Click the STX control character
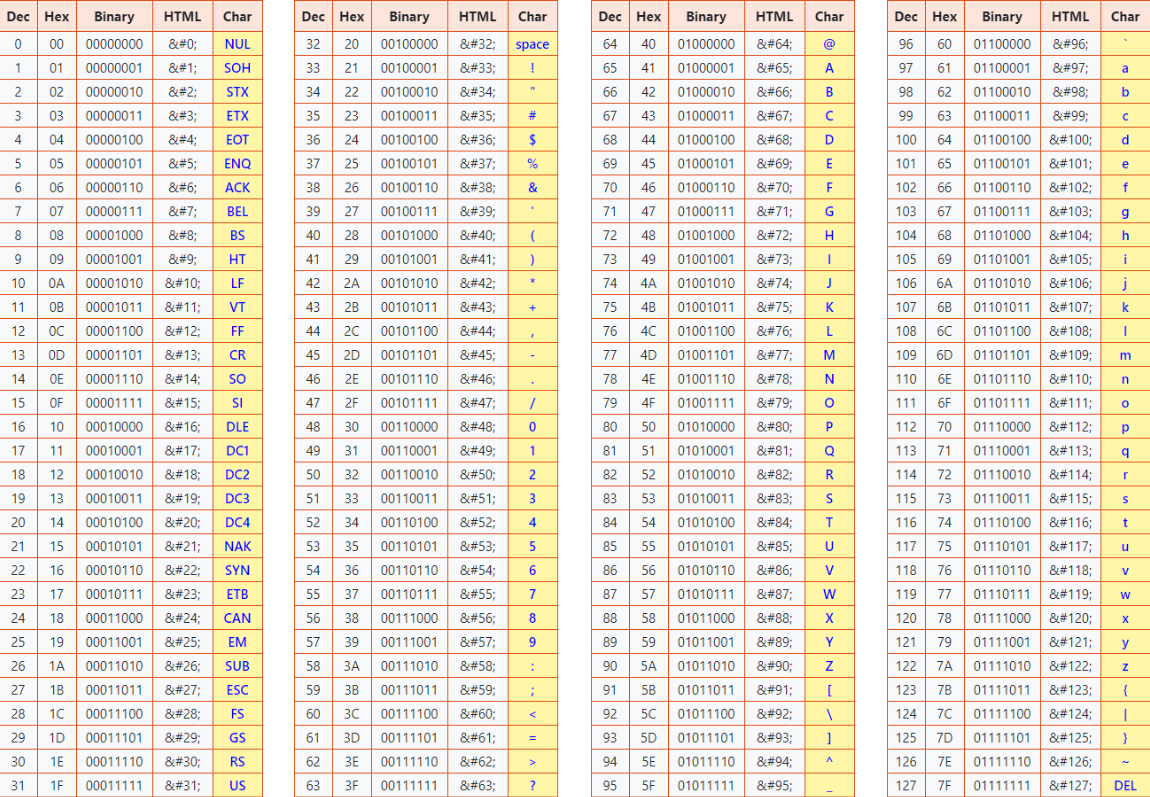The width and height of the screenshot is (1150, 797). [237, 92]
